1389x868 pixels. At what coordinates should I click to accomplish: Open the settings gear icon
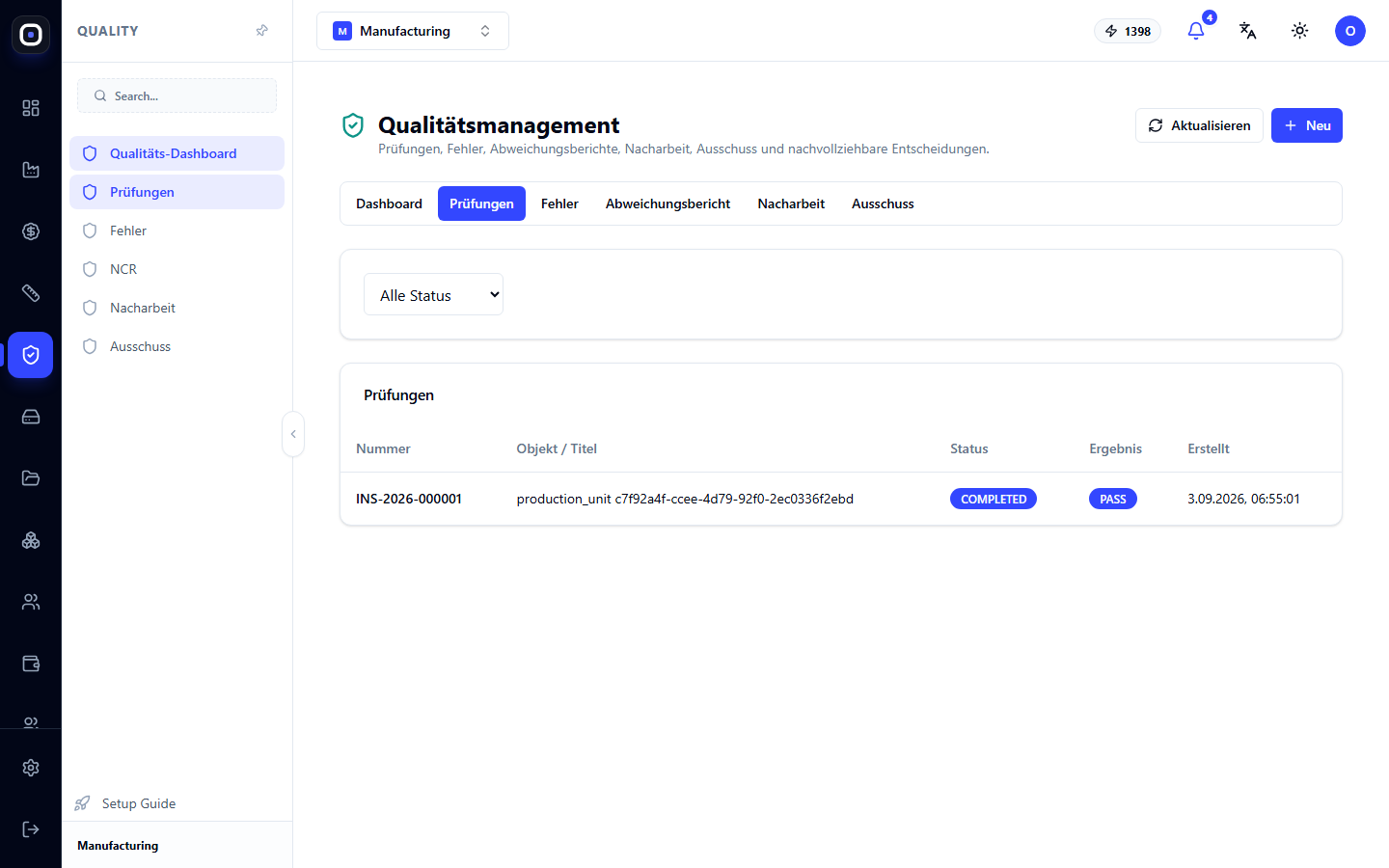[x=31, y=768]
